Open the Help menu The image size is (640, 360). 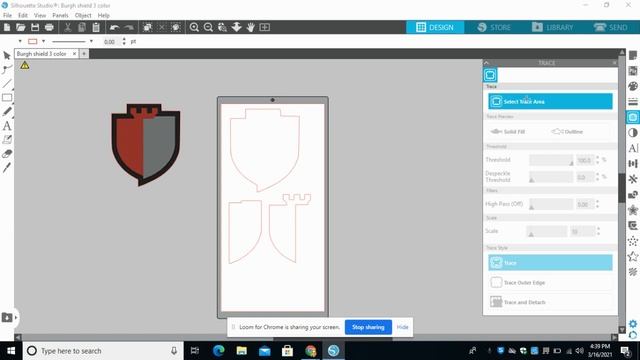click(104, 15)
